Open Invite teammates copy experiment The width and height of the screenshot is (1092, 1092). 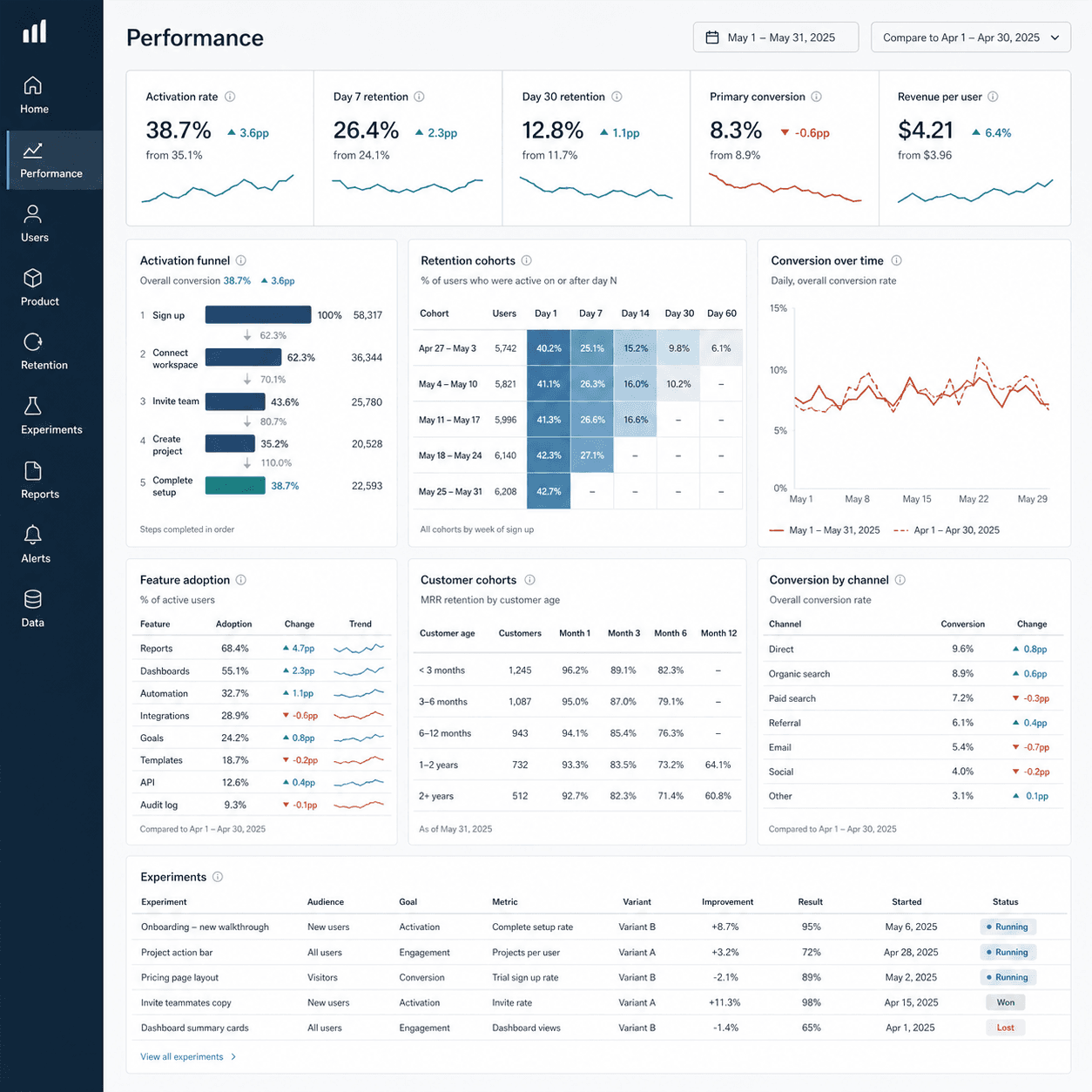point(186,1002)
